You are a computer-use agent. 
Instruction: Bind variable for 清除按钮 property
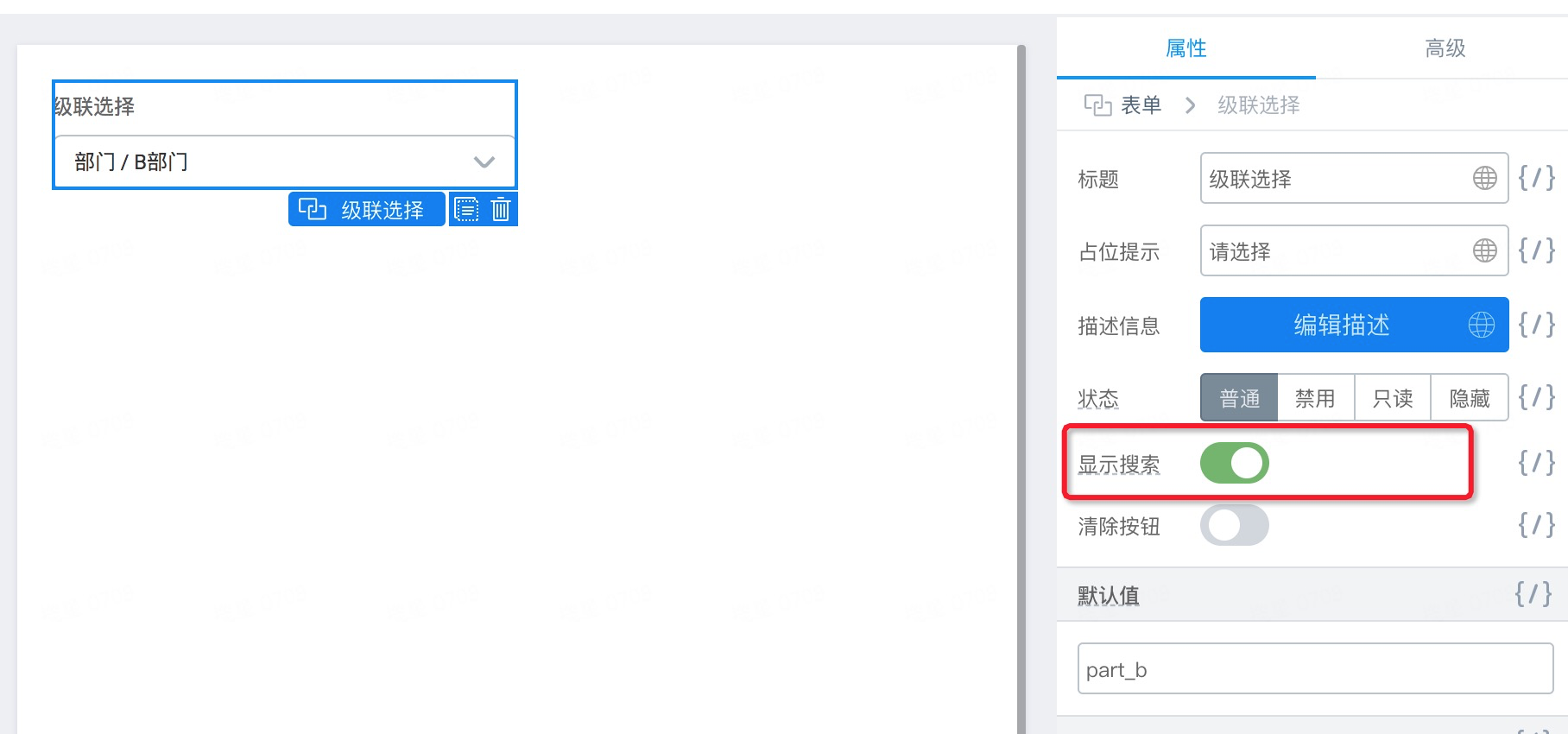1537,525
